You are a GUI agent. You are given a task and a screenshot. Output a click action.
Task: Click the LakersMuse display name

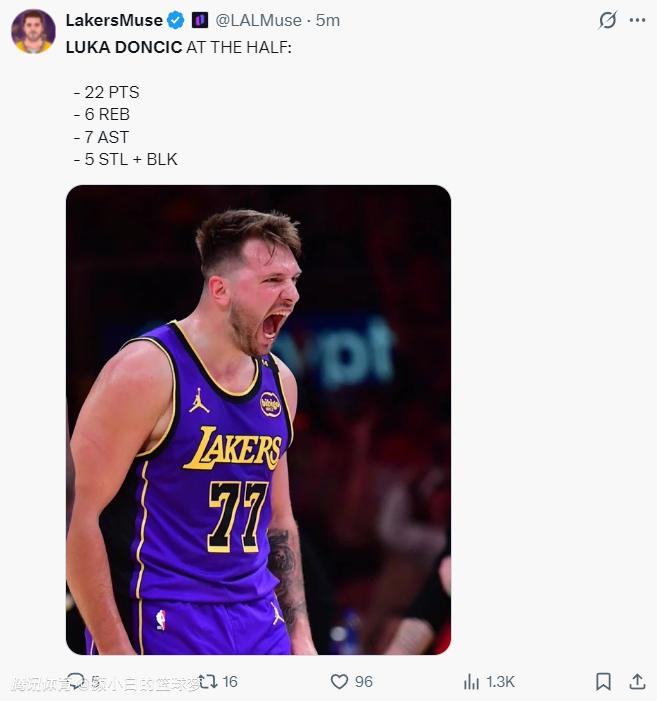click(114, 20)
